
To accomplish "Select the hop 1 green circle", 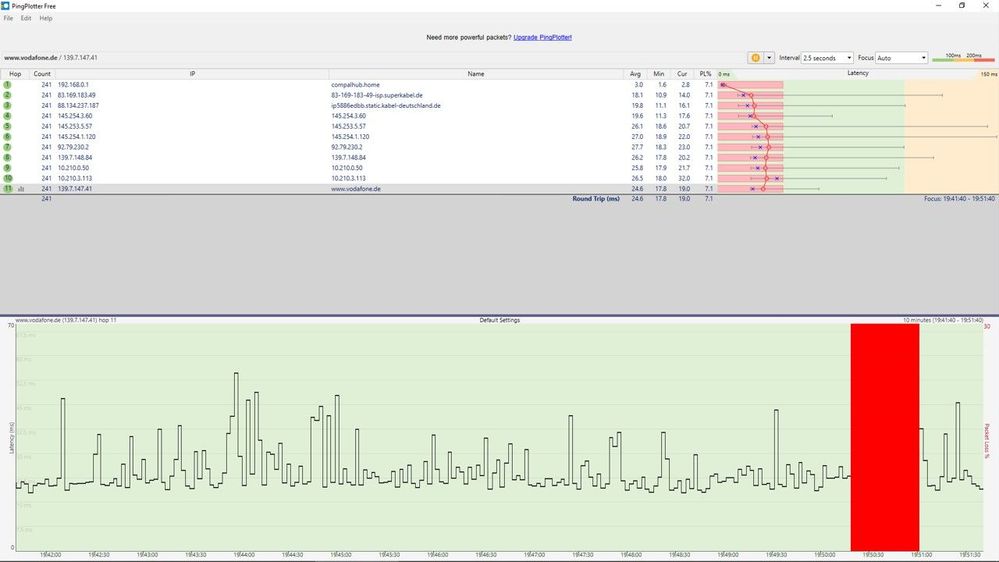I will (8, 85).
